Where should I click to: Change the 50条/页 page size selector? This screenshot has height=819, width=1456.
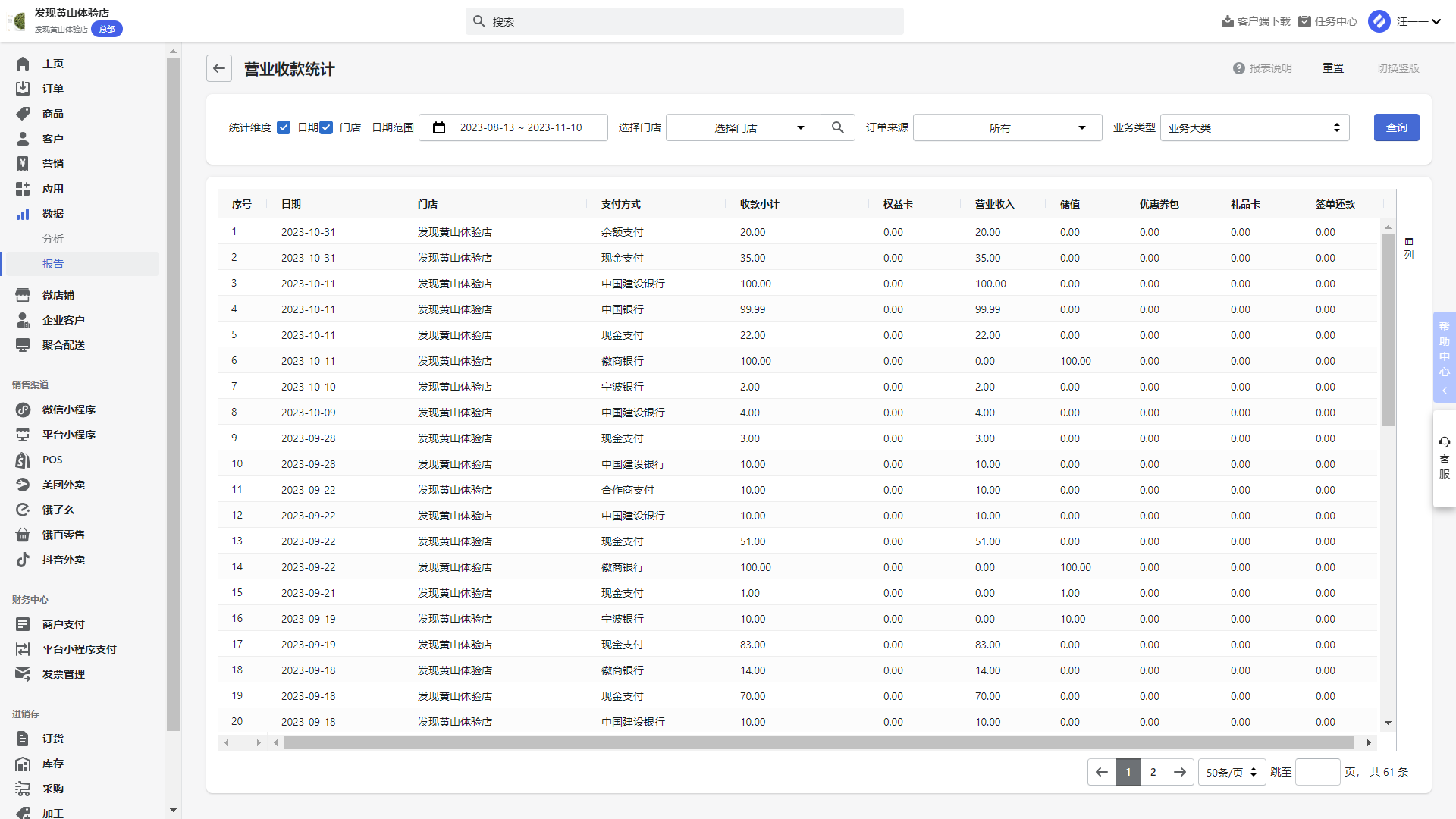1232,772
